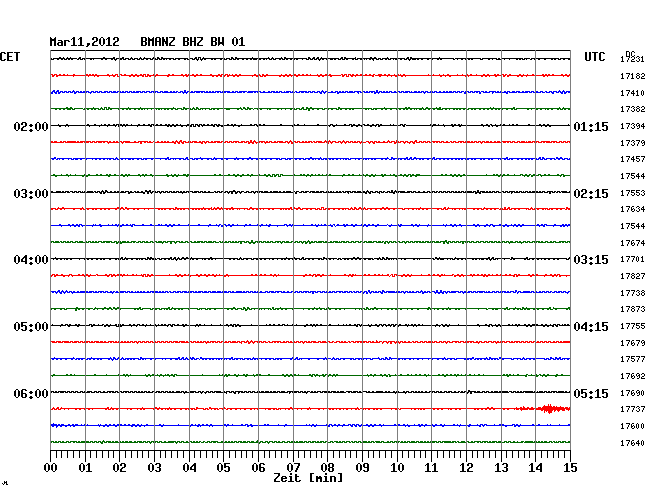Select the 05:00 CET time label
This screenshot has width=650, height=494.
(x=31, y=327)
